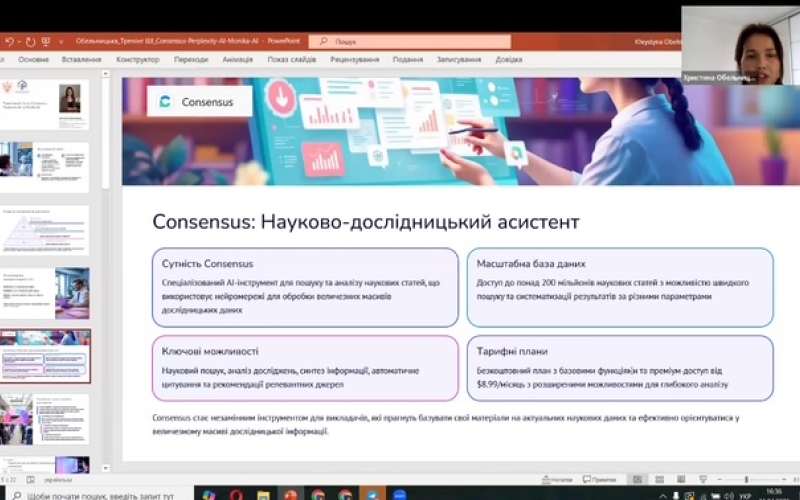Image resolution: width=800 pixels, height=500 pixels.
Task: Open the Основне ribbon tab
Action: 34,59
